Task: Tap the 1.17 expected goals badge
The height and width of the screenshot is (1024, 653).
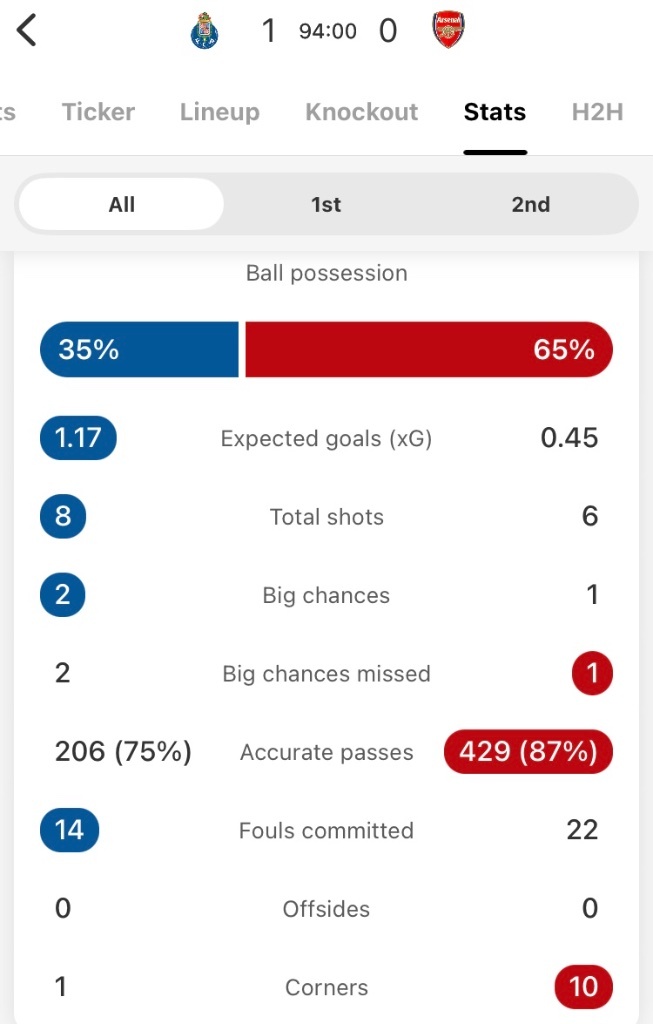Action: tap(78, 438)
